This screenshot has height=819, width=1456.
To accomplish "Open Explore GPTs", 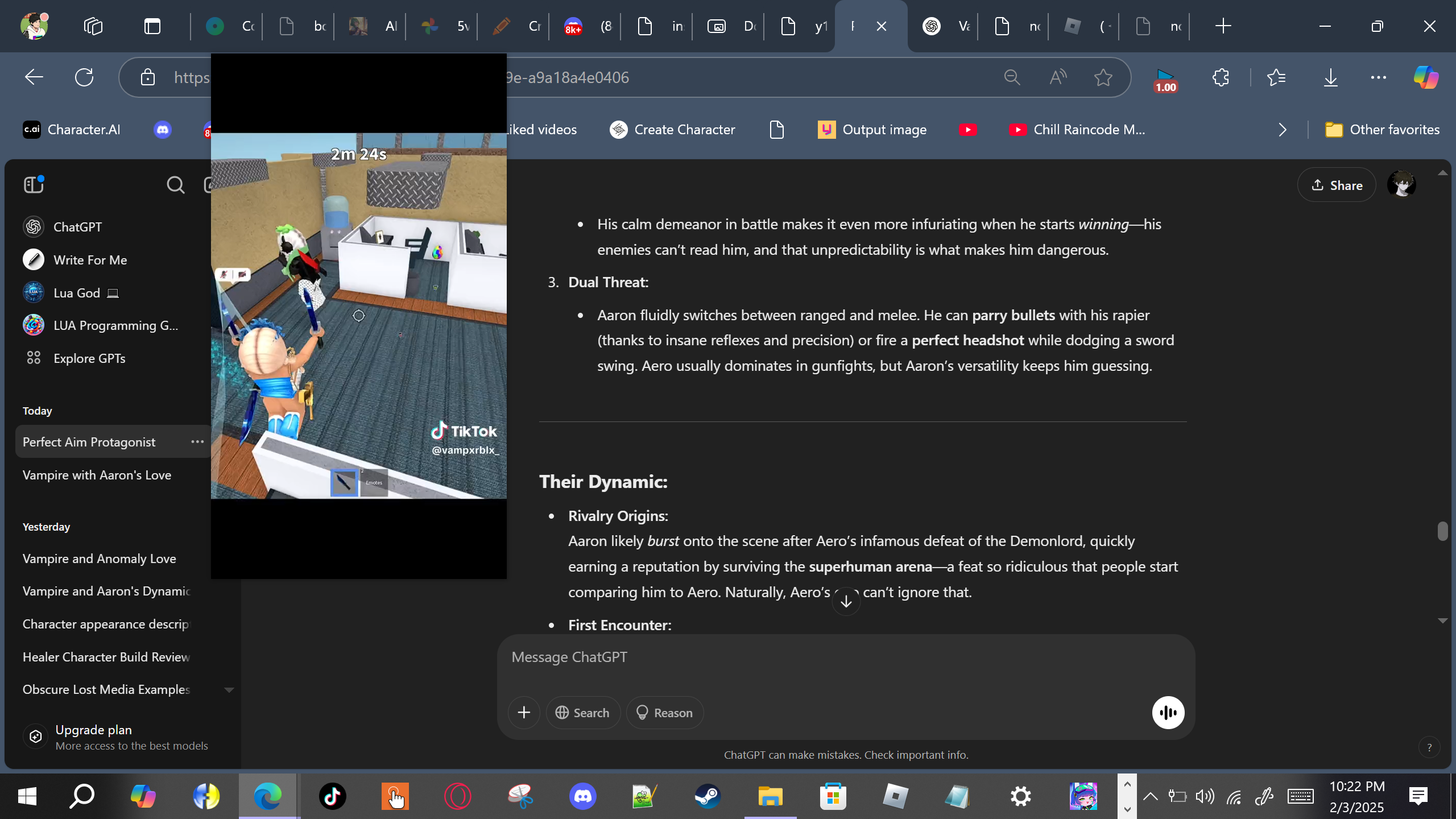I will point(75,358).
